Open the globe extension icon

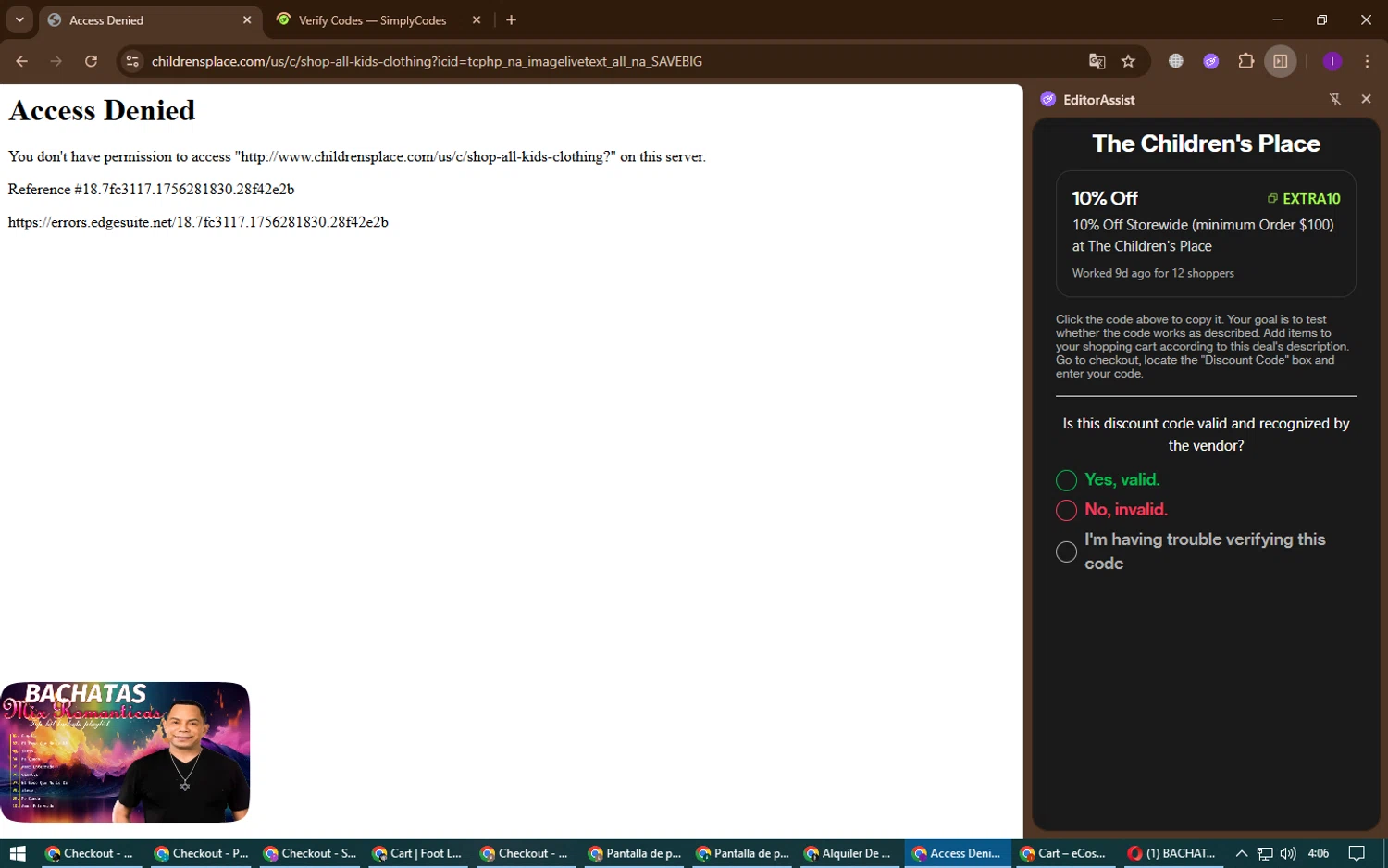(x=1176, y=61)
